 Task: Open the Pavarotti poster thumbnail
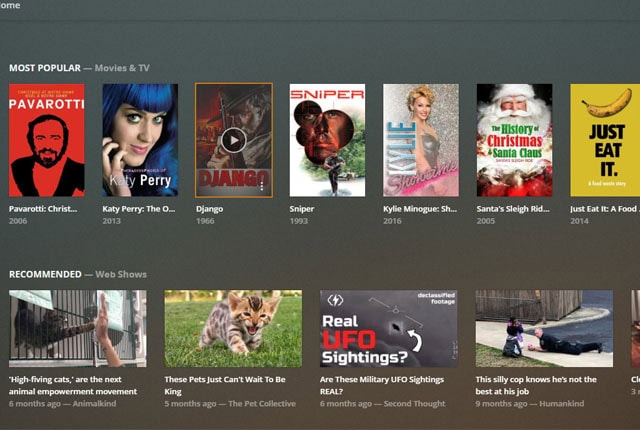tap(47, 140)
